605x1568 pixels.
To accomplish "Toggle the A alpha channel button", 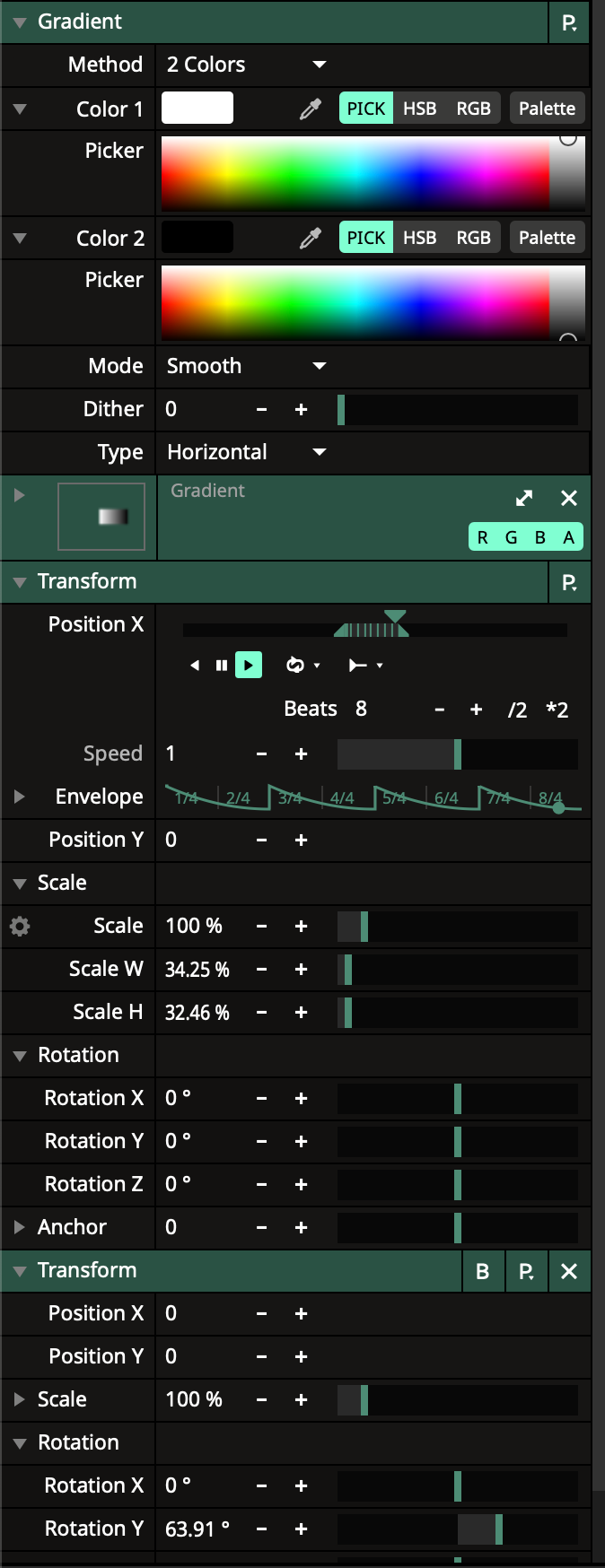I will click(x=568, y=537).
